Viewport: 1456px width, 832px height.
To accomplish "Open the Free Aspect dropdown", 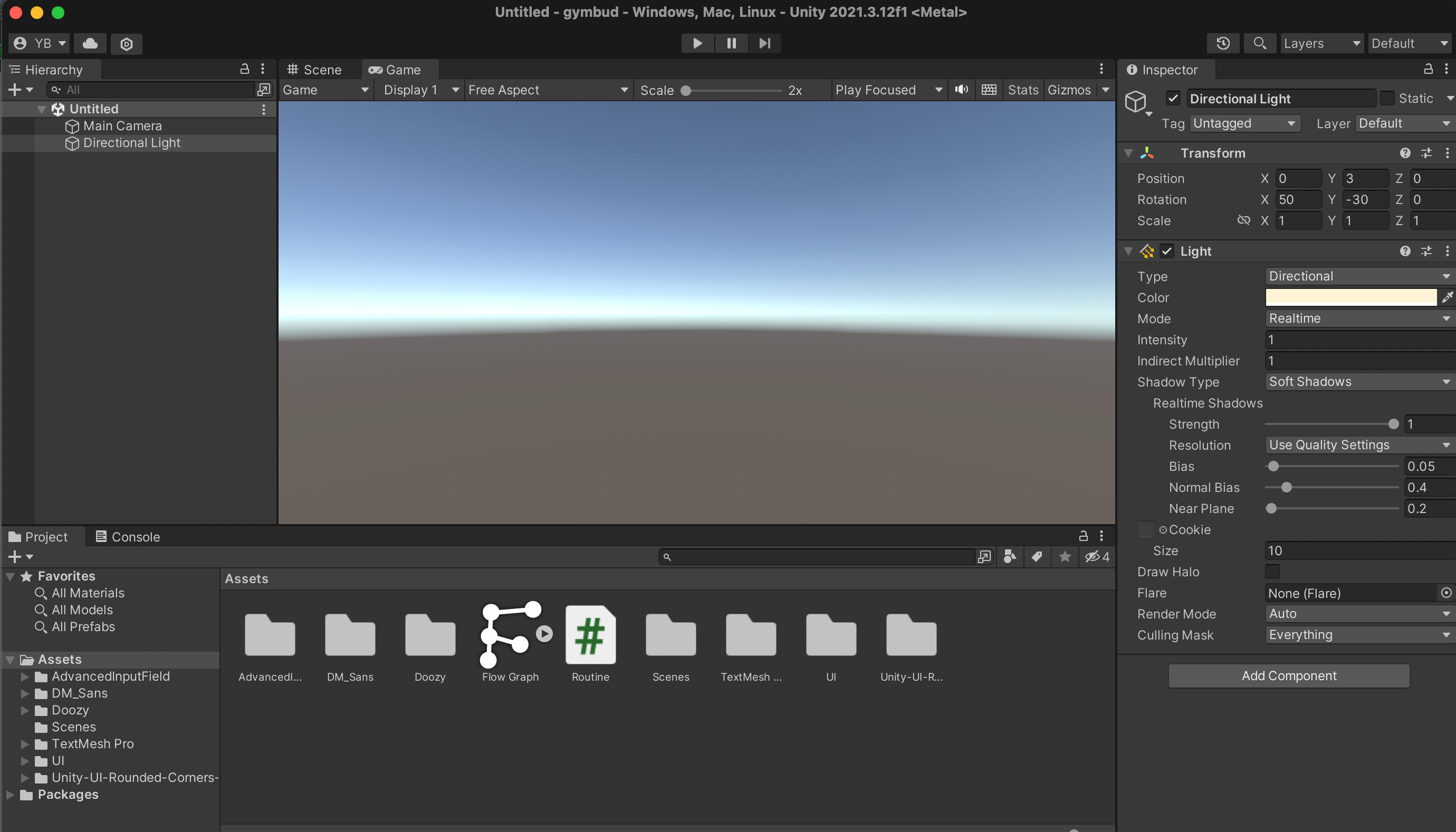I will click(547, 90).
